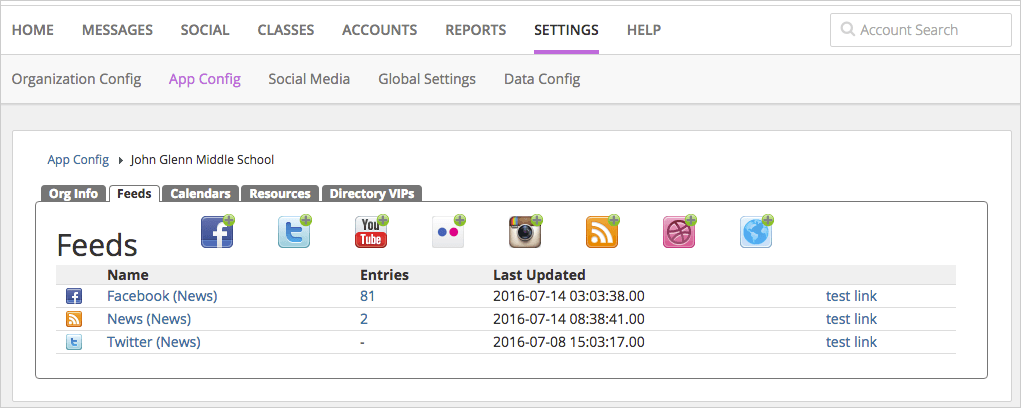Image resolution: width=1021 pixels, height=408 pixels.
Task: Add a new Flickr feed
Action: tap(448, 232)
